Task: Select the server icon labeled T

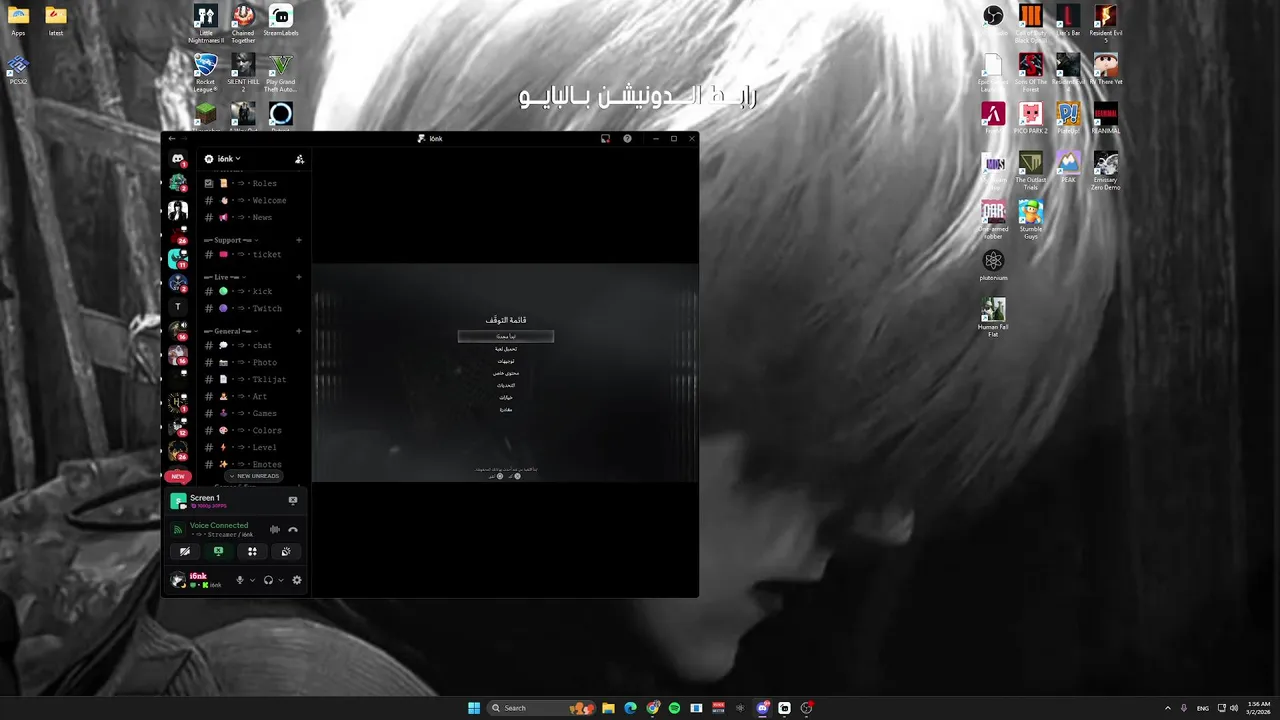Action: (178, 307)
